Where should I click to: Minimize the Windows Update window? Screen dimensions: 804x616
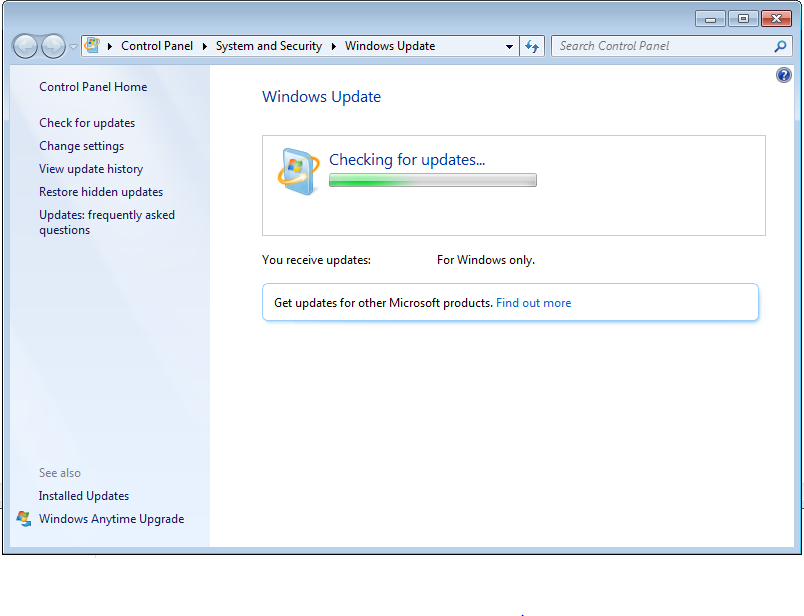click(x=710, y=19)
